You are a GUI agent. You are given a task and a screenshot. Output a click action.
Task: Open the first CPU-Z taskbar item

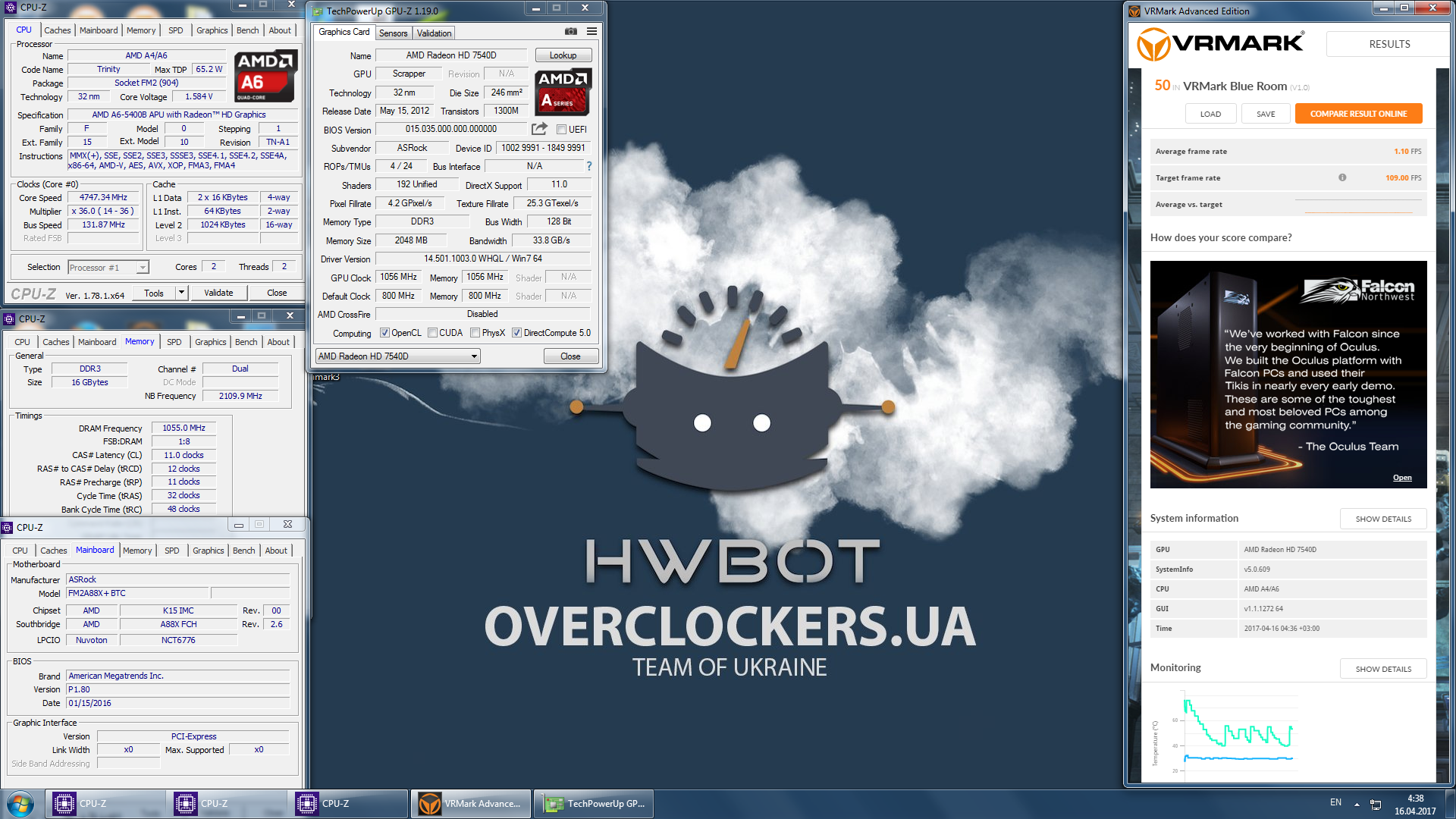click(105, 804)
